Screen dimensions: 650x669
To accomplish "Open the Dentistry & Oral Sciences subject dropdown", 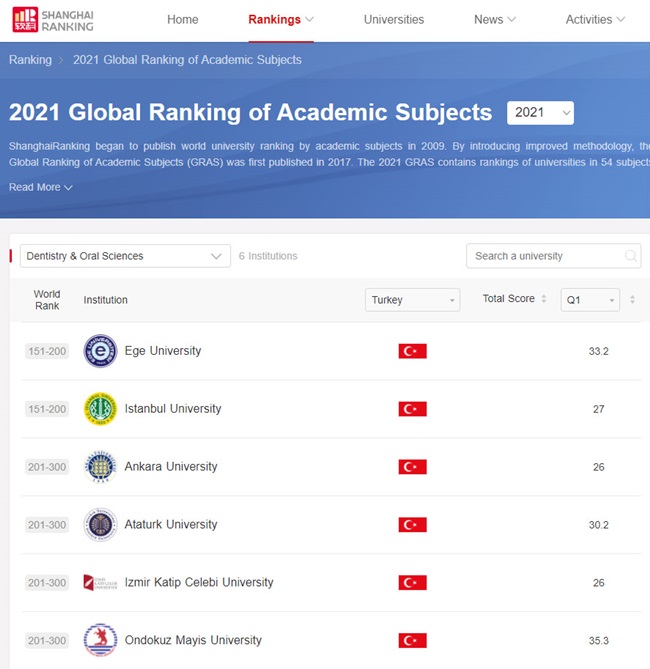I will 125,256.
